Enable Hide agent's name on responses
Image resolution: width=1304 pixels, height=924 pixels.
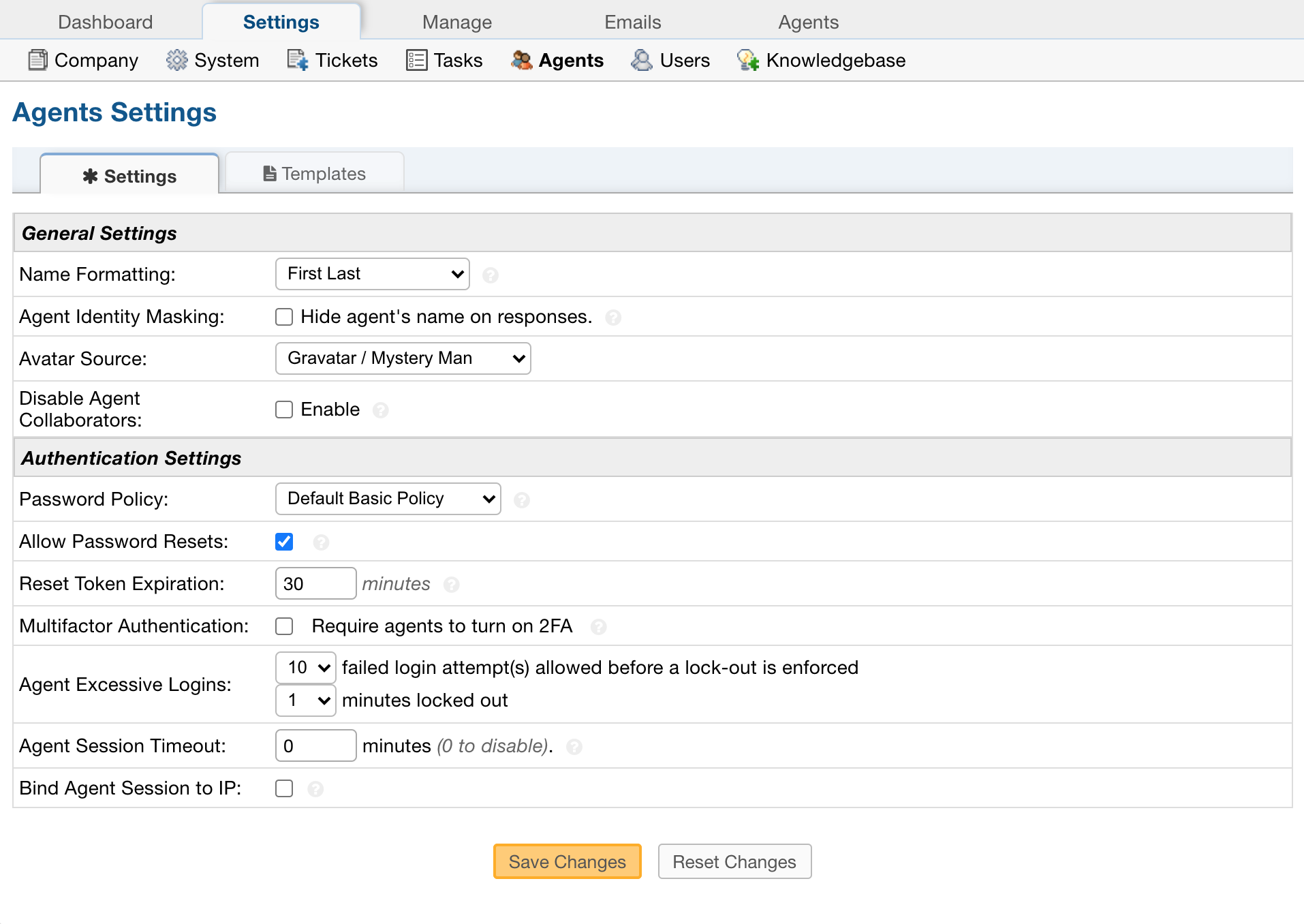pos(284,317)
